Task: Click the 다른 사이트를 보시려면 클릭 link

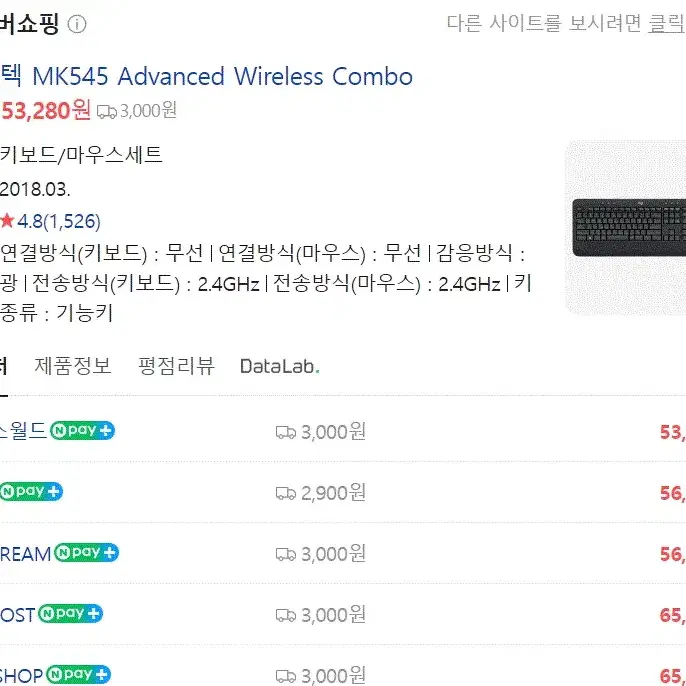Action: (x=566, y=23)
